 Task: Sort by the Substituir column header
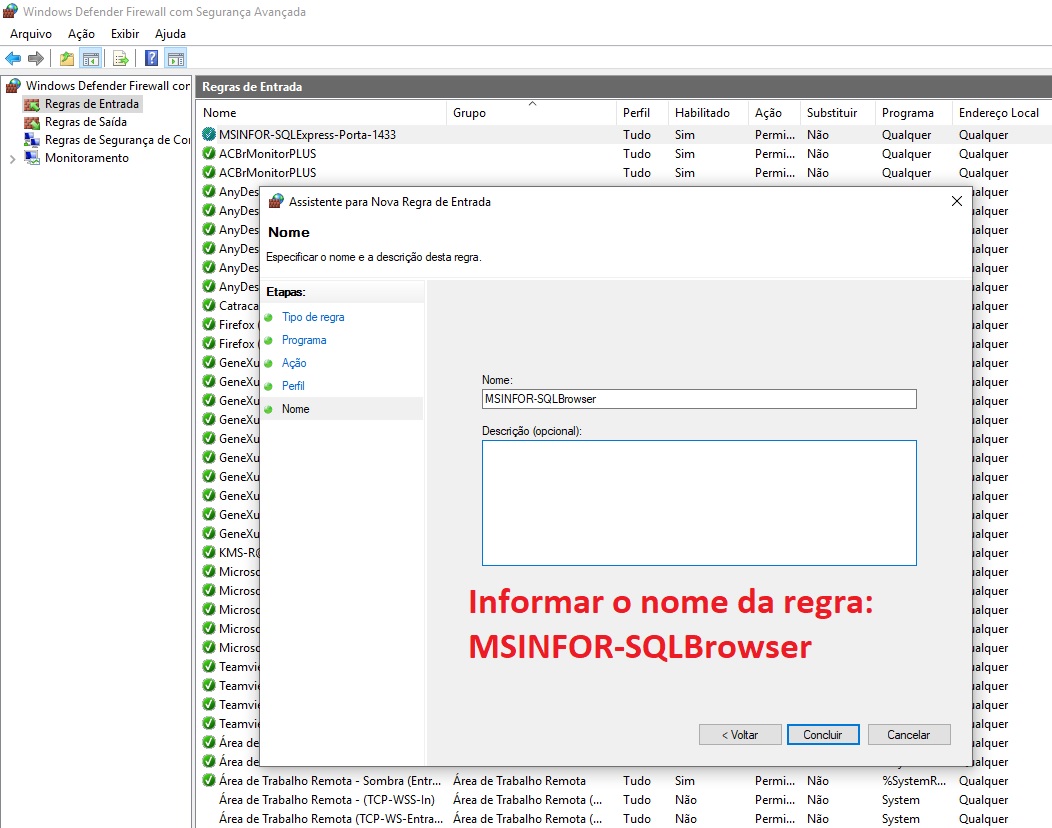(838, 113)
